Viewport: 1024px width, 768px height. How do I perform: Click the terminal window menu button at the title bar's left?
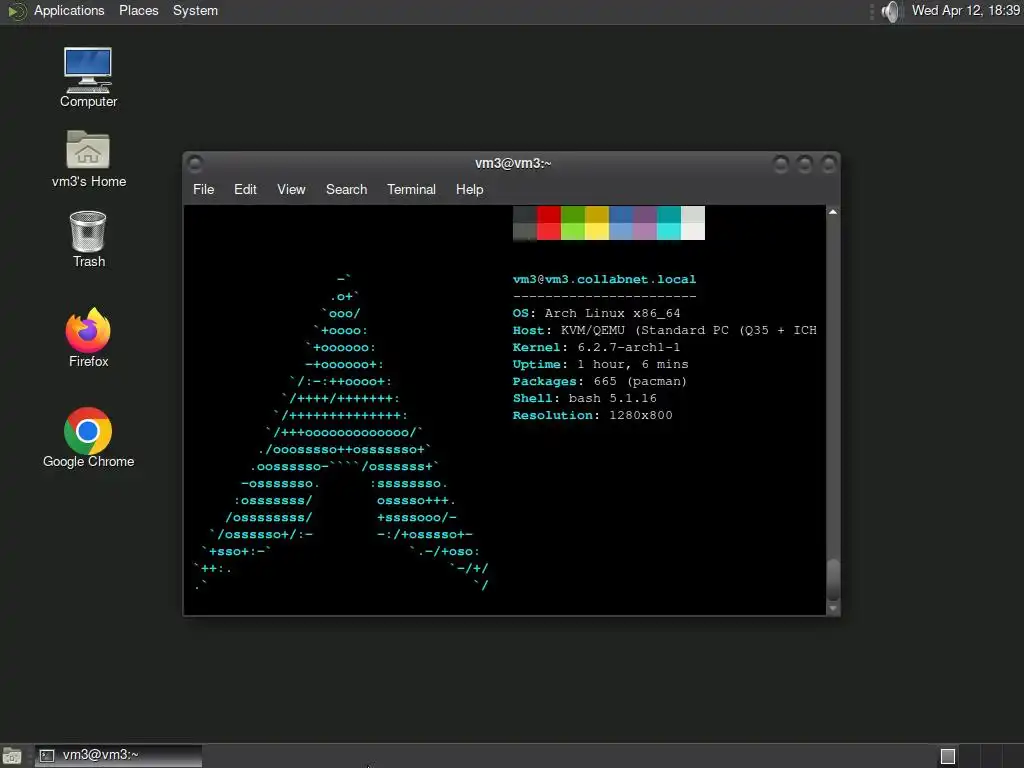[195, 163]
